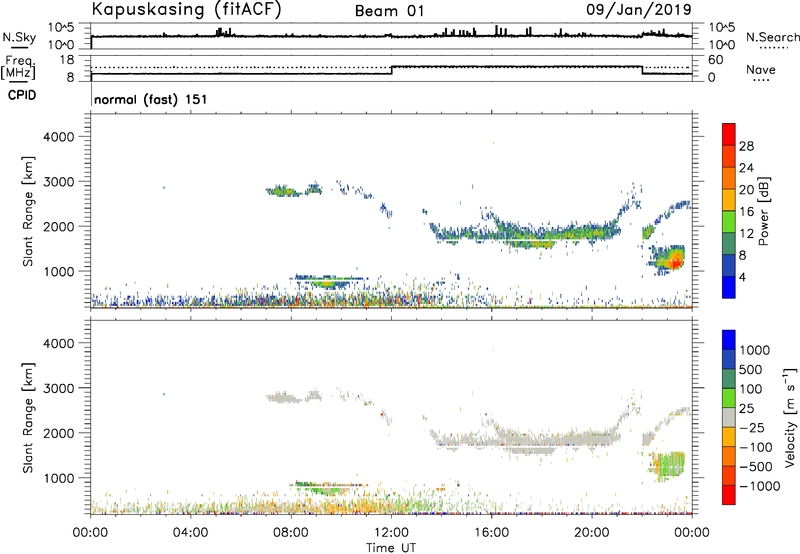Click the "16" label on the Power color bar
Viewport: 800px width, 554px height.
click(746, 212)
